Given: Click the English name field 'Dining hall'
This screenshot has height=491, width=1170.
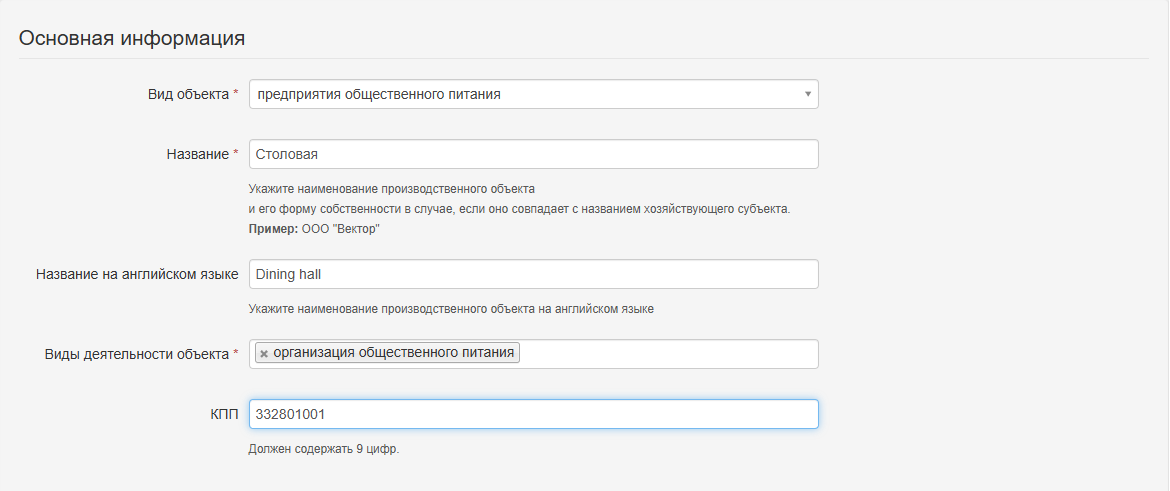Looking at the screenshot, I should point(533,274).
